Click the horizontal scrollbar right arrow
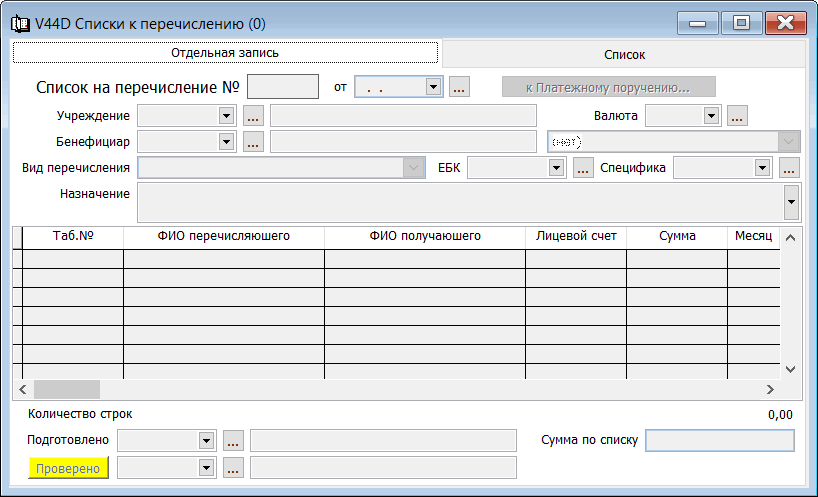Screen dimensions: 818x497 tap(770, 389)
